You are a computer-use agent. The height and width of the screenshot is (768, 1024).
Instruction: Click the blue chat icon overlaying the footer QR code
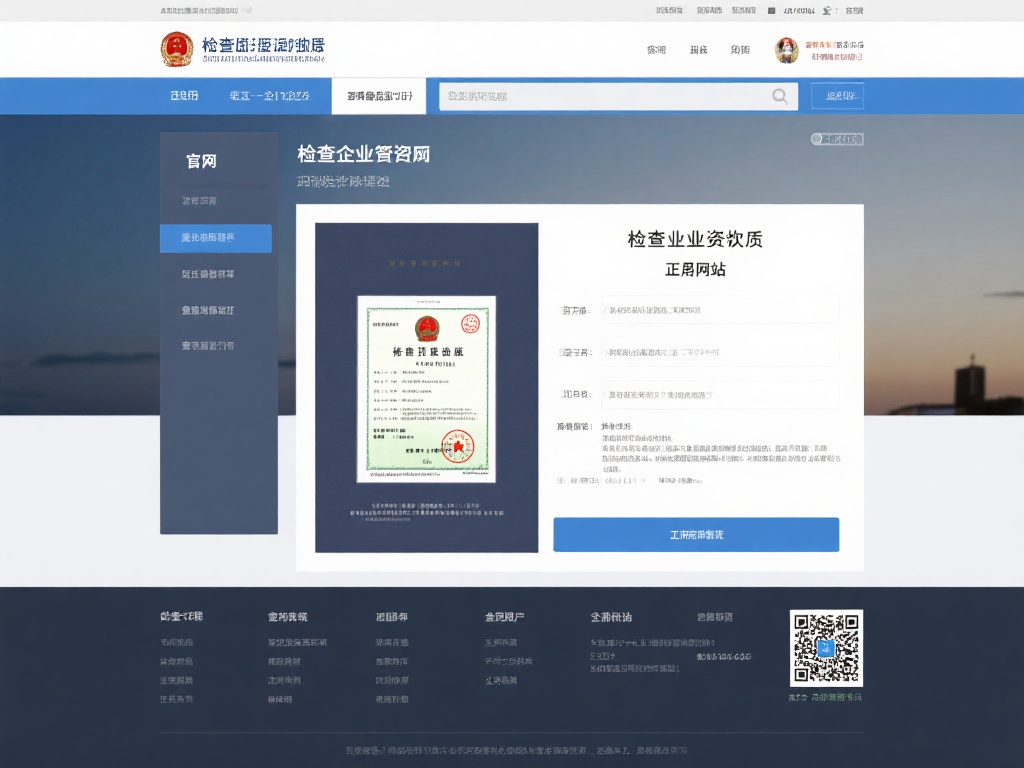point(826,649)
